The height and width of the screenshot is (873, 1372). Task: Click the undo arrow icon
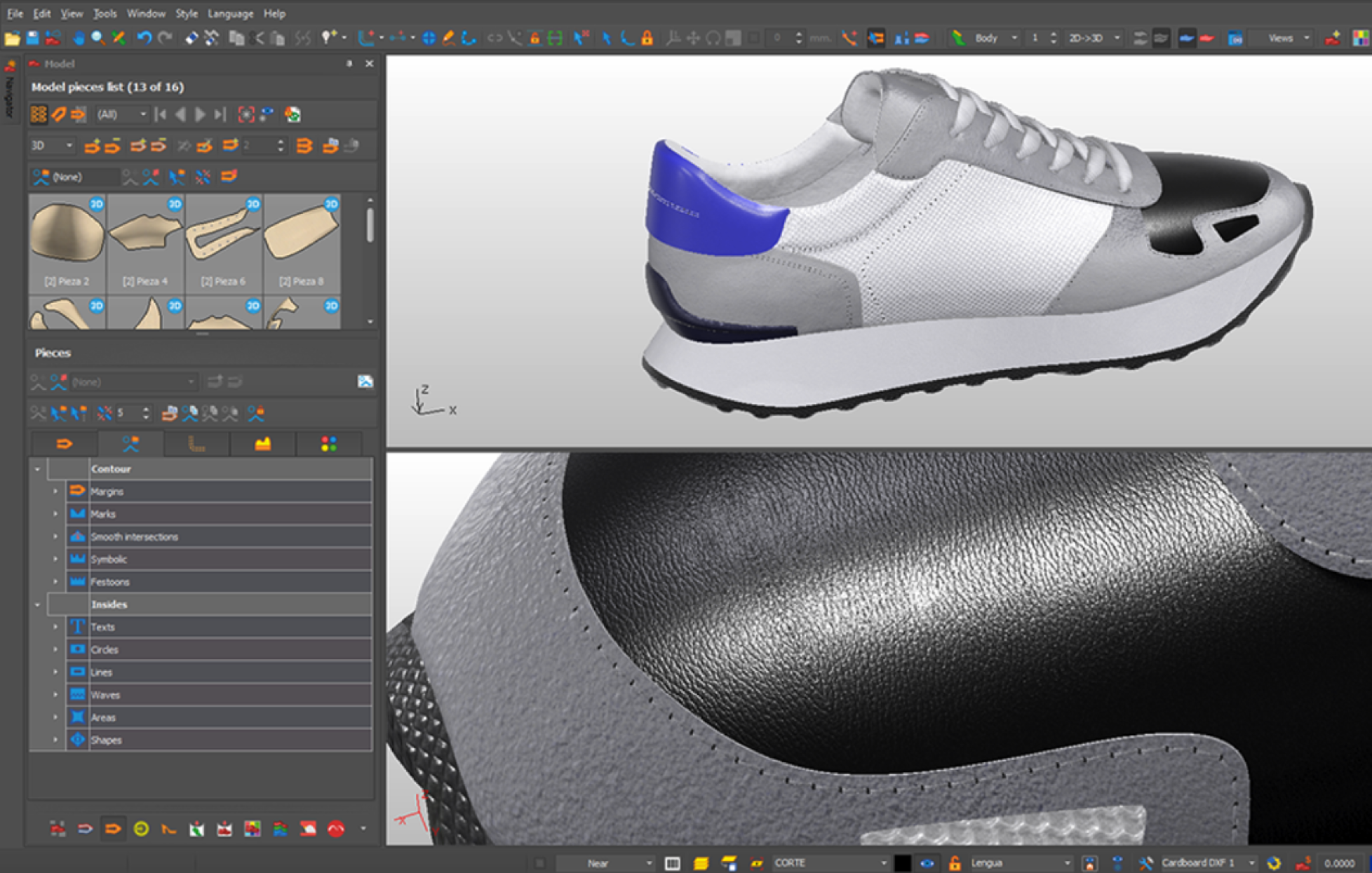tap(144, 38)
